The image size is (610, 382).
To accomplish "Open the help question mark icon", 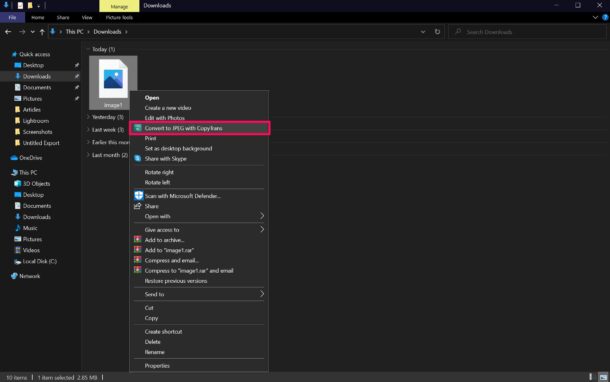I will 605,18.
